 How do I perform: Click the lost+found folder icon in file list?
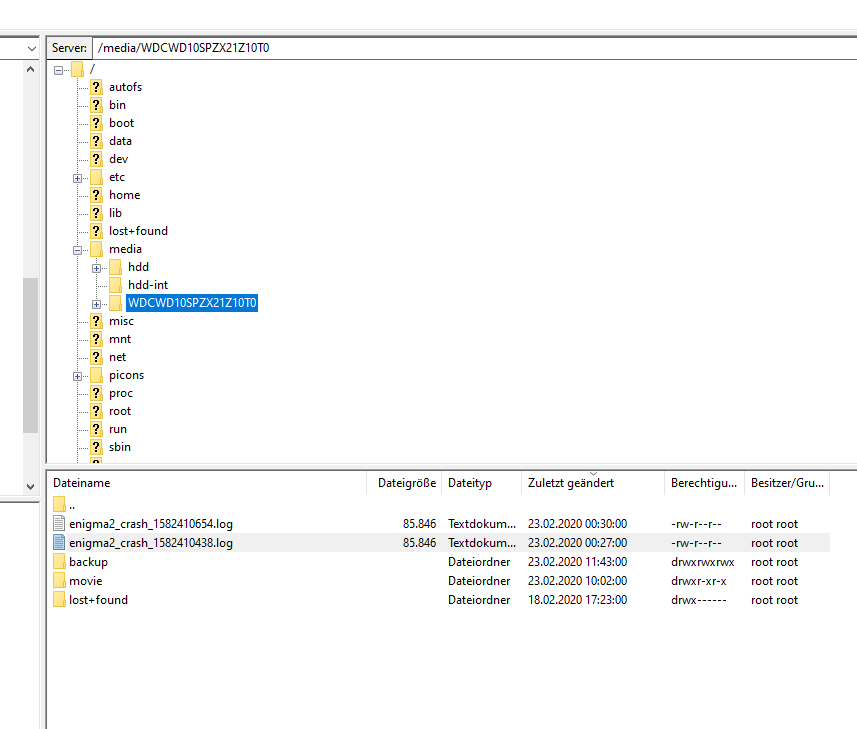coord(59,600)
